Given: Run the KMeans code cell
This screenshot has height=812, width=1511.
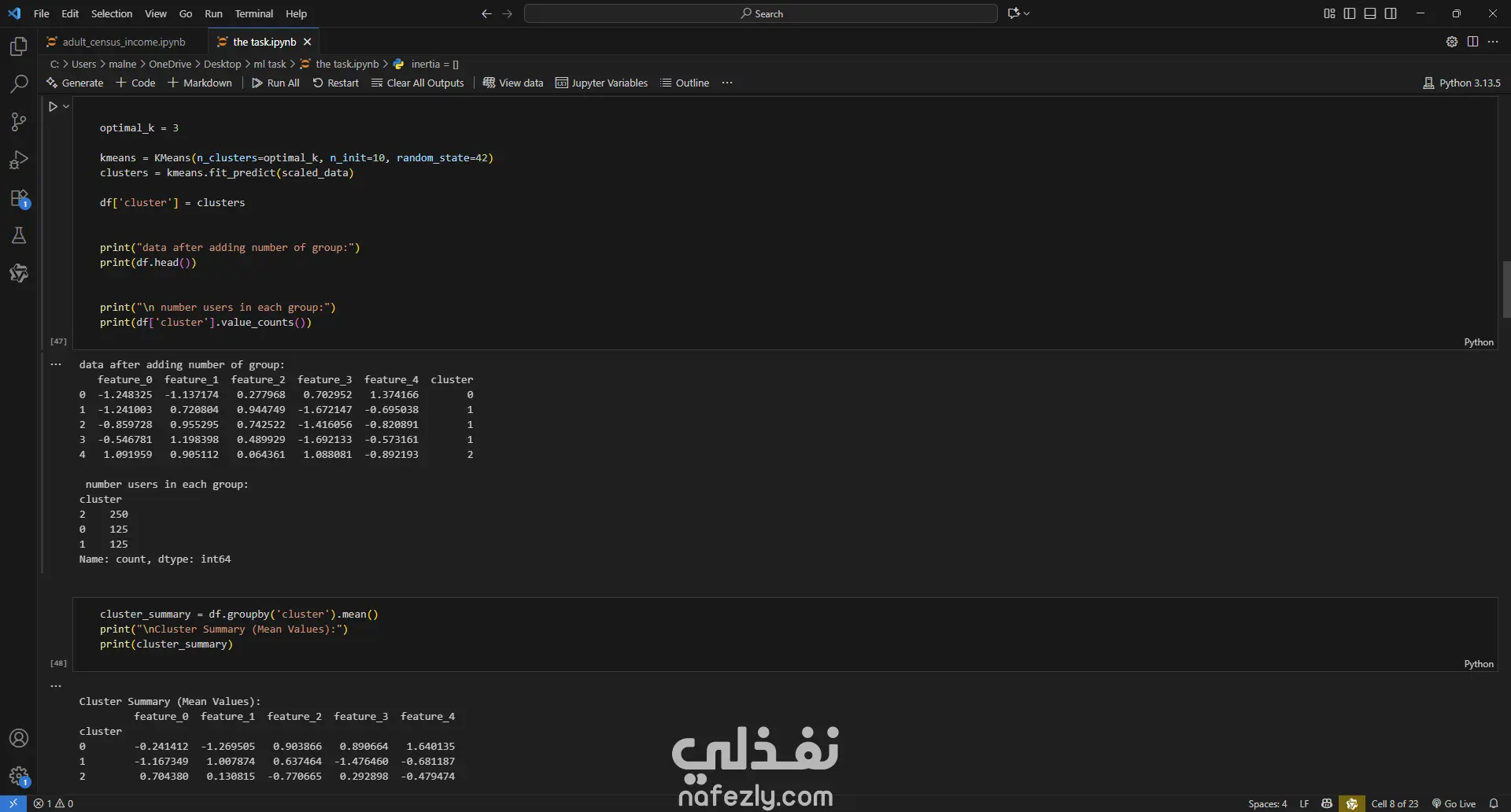Looking at the screenshot, I should click(53, 106).
